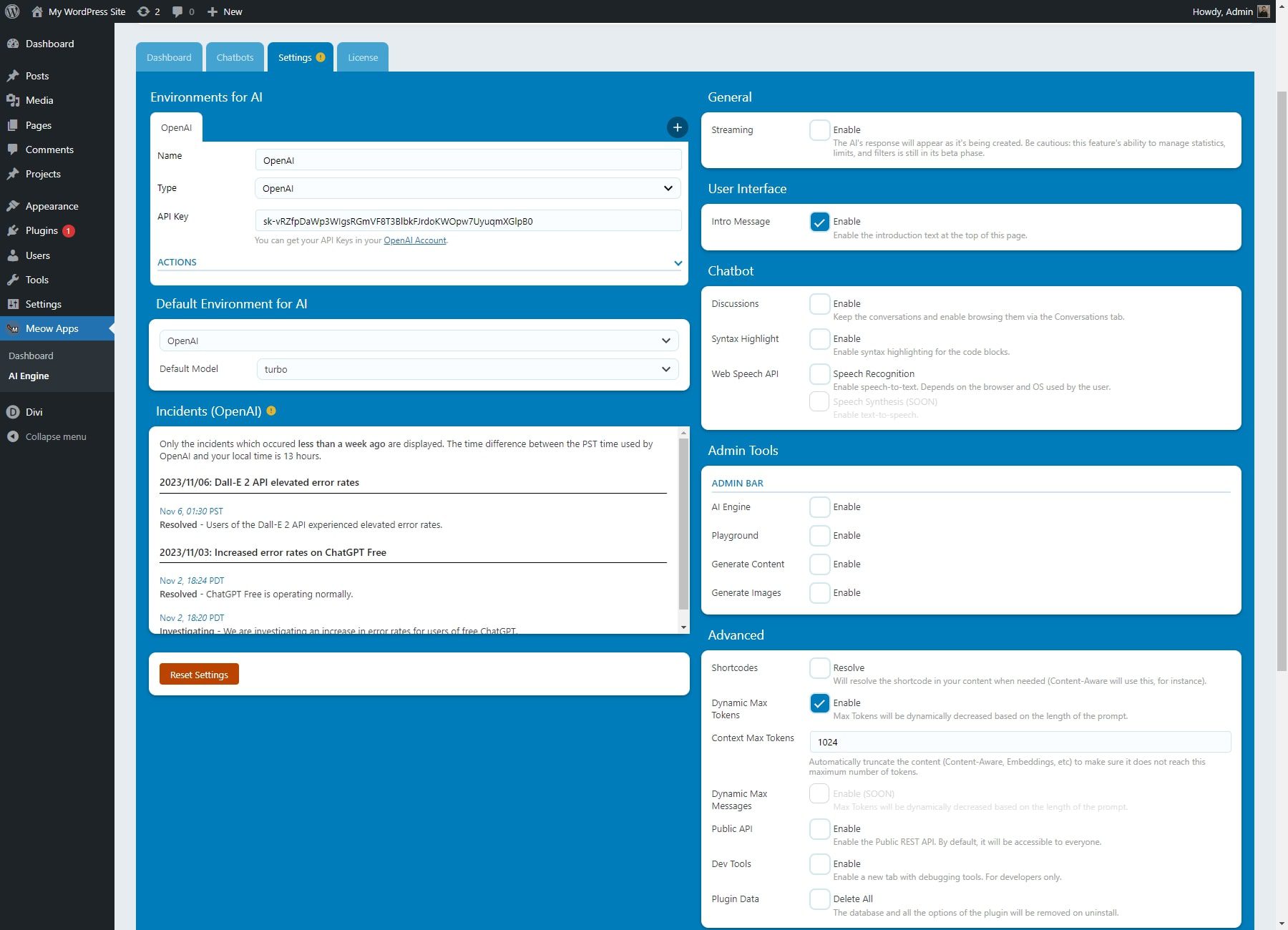Click the Pages icon in sidebar
1288x930 pixels.
(x=13, y=125)
